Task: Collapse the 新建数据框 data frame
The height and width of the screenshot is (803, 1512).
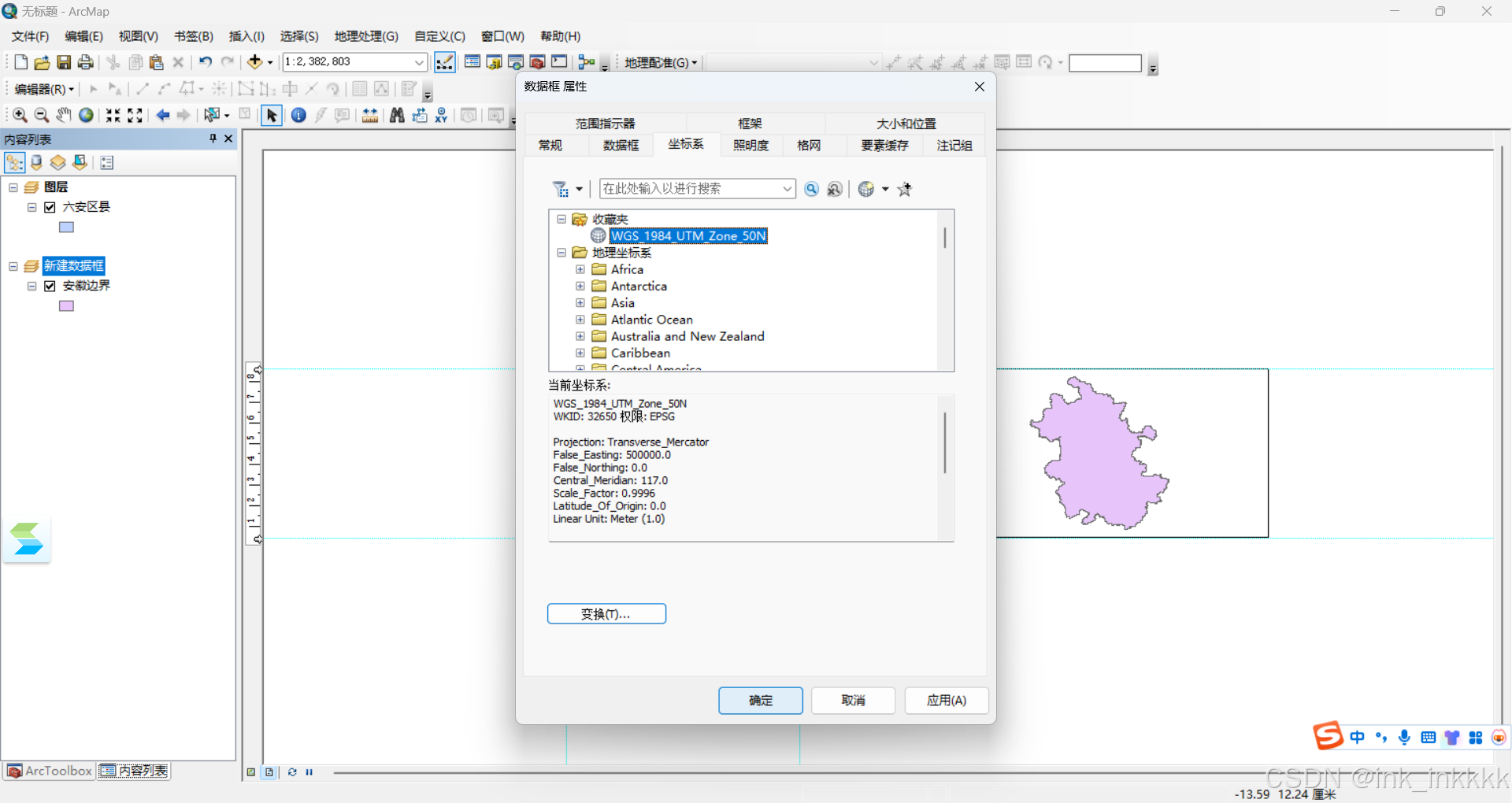Action: point(13,266)
